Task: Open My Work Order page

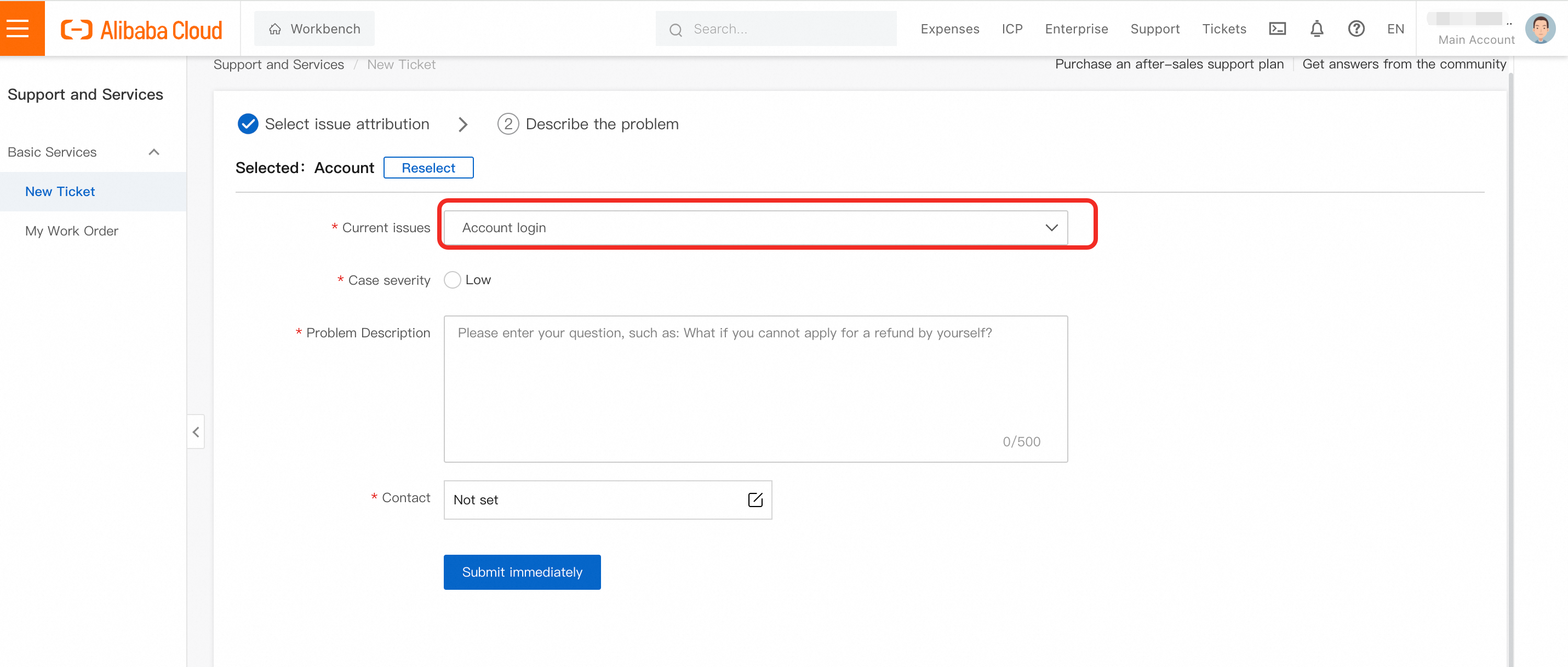Action: tap(72, 231)
